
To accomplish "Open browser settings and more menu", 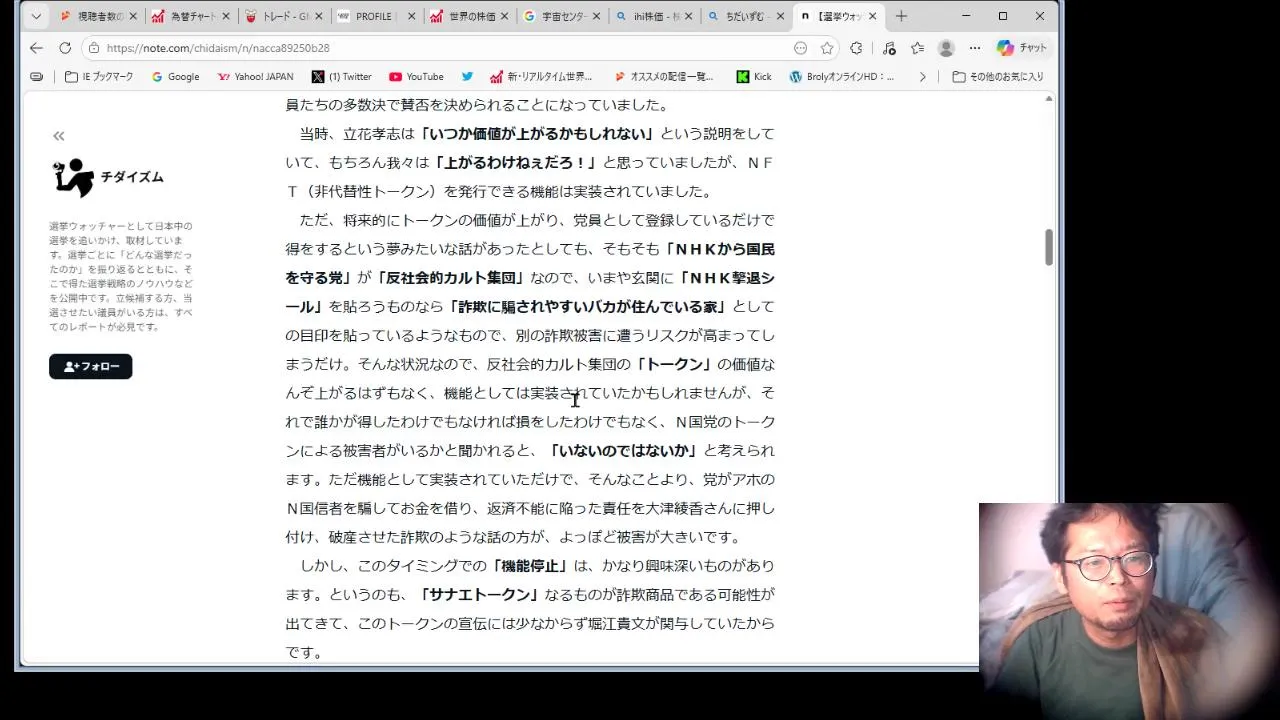I will click(975, 48).
